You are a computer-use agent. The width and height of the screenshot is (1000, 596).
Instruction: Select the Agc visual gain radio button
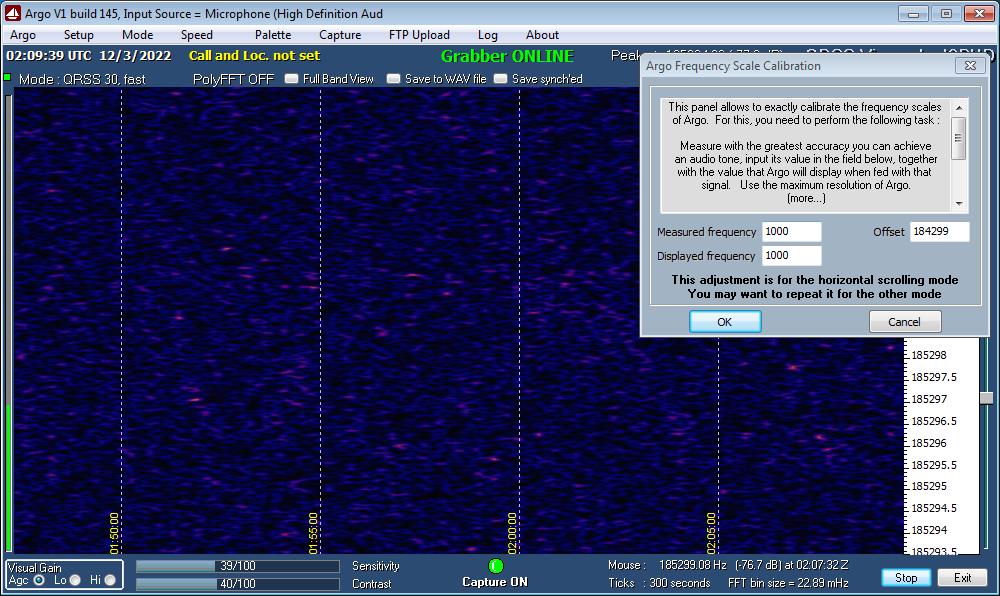point(39,580)
